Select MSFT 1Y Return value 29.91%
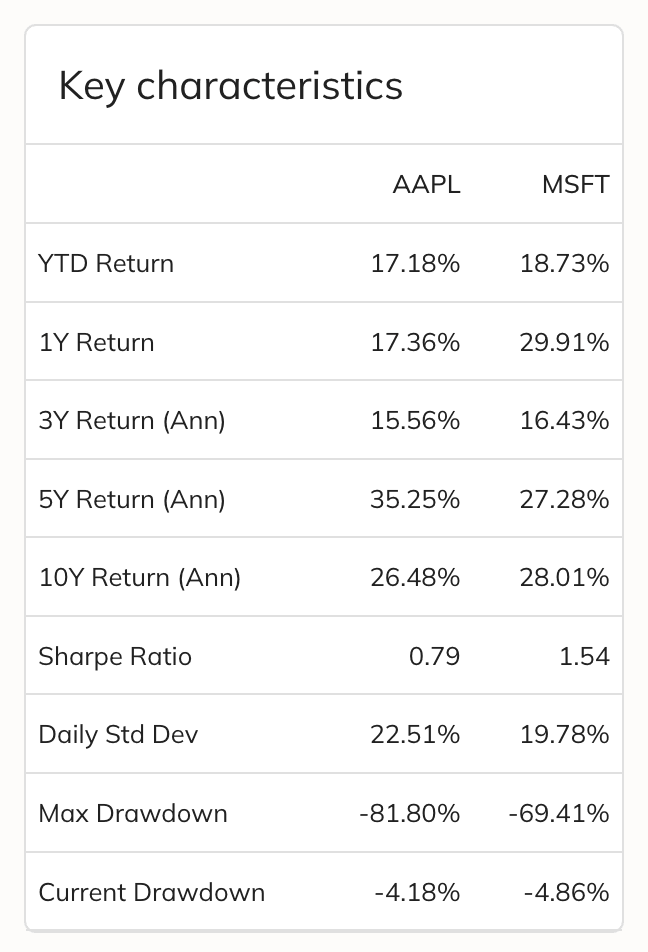The width and height of the screenshot is (648, 952). [x=564, y=343]
